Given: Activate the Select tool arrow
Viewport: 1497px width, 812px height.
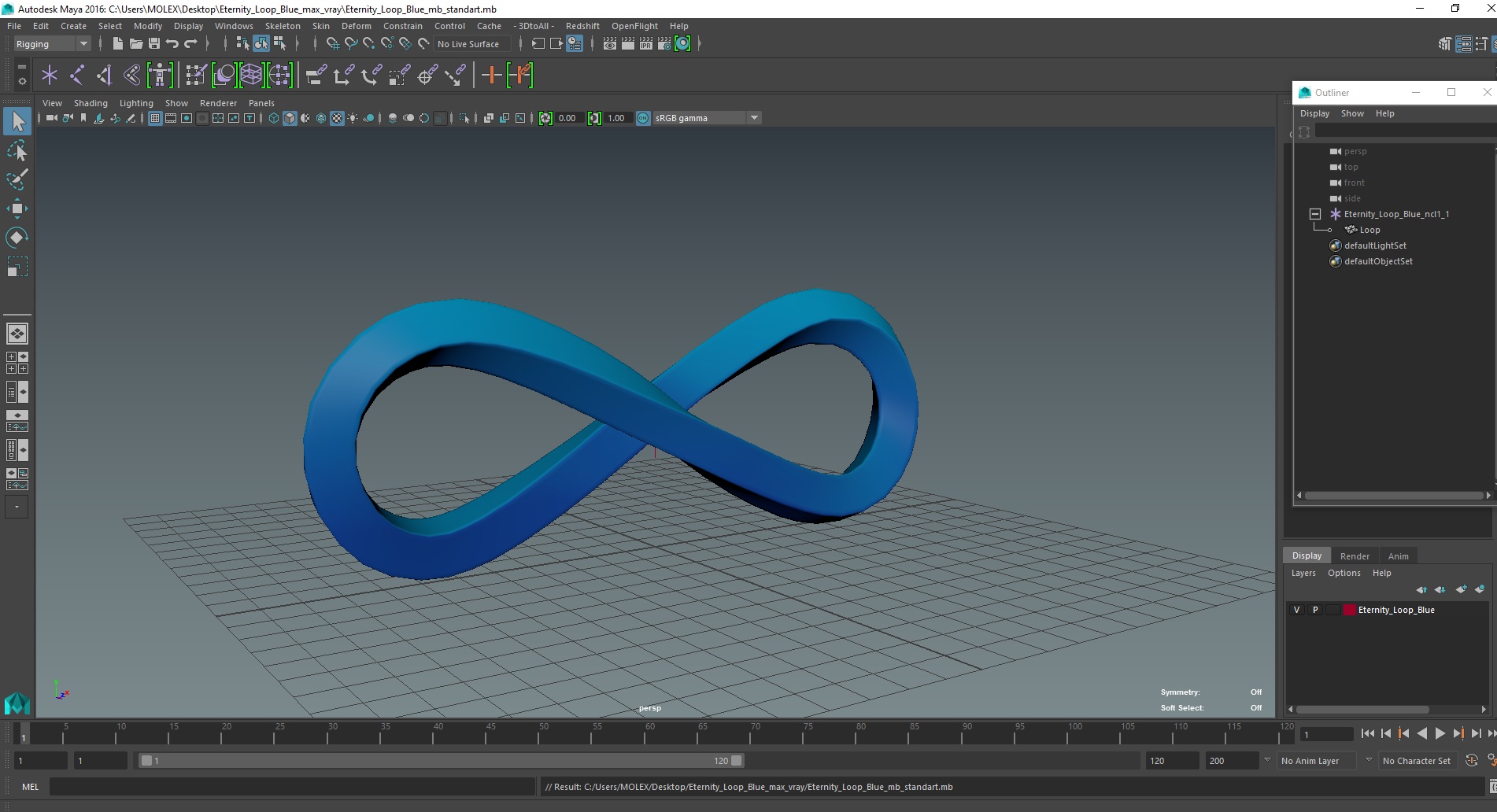Looking at the screenshot, I should click(x=17, y=121).
